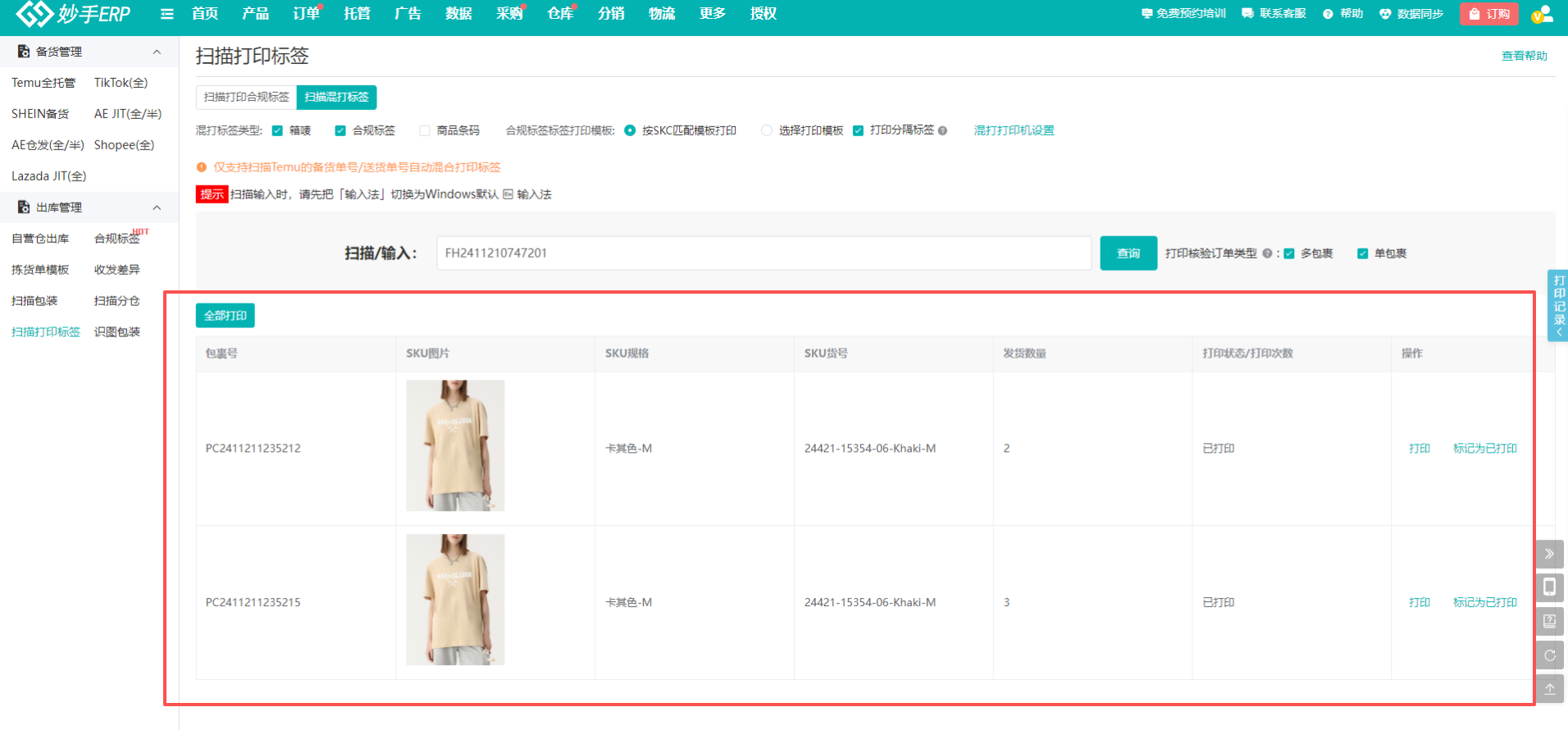Click 标记为已打印 for package PC2411211235212

coord(1485,448)
